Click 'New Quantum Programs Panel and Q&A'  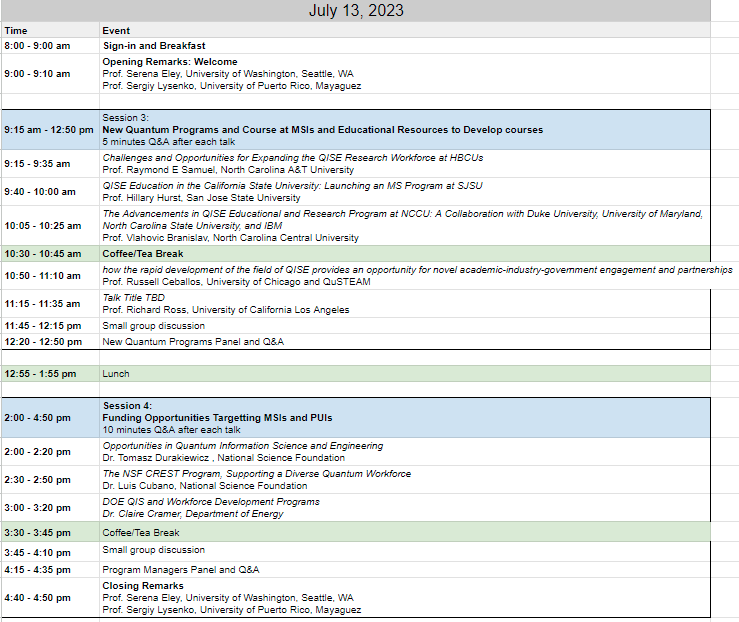click(193, 342)
